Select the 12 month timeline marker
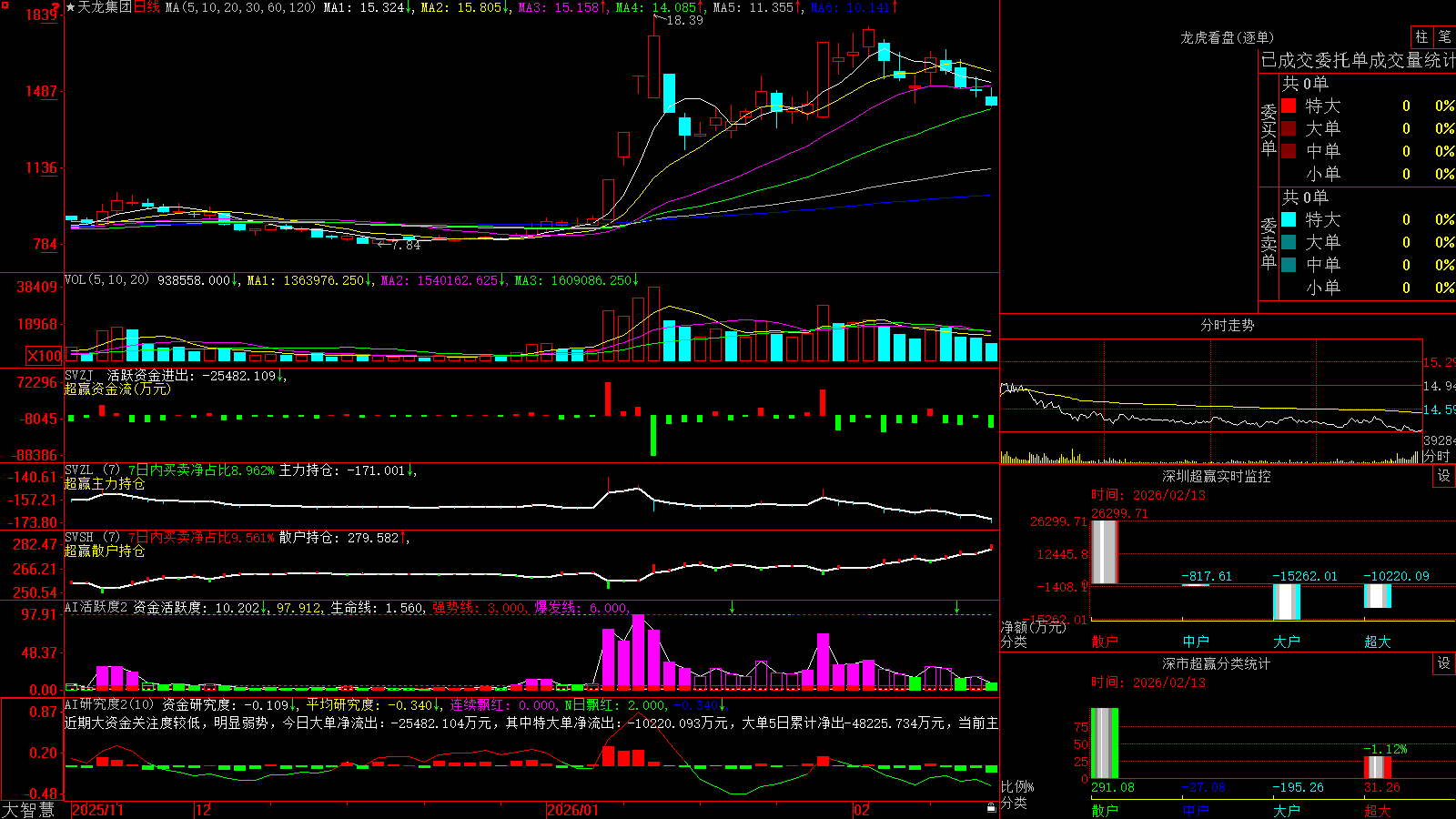The image size is (1456, 819). (204, 810)
